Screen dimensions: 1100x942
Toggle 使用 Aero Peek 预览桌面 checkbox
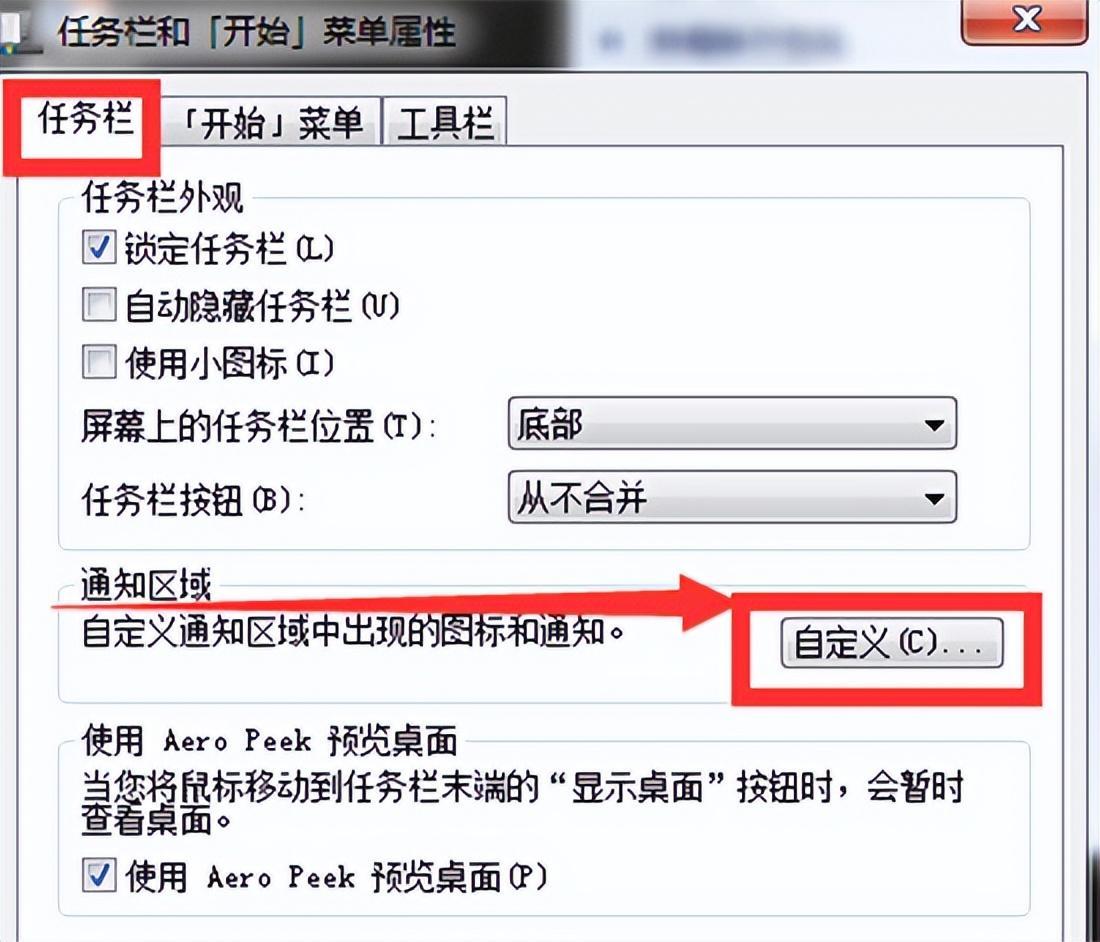pos(98,874)
